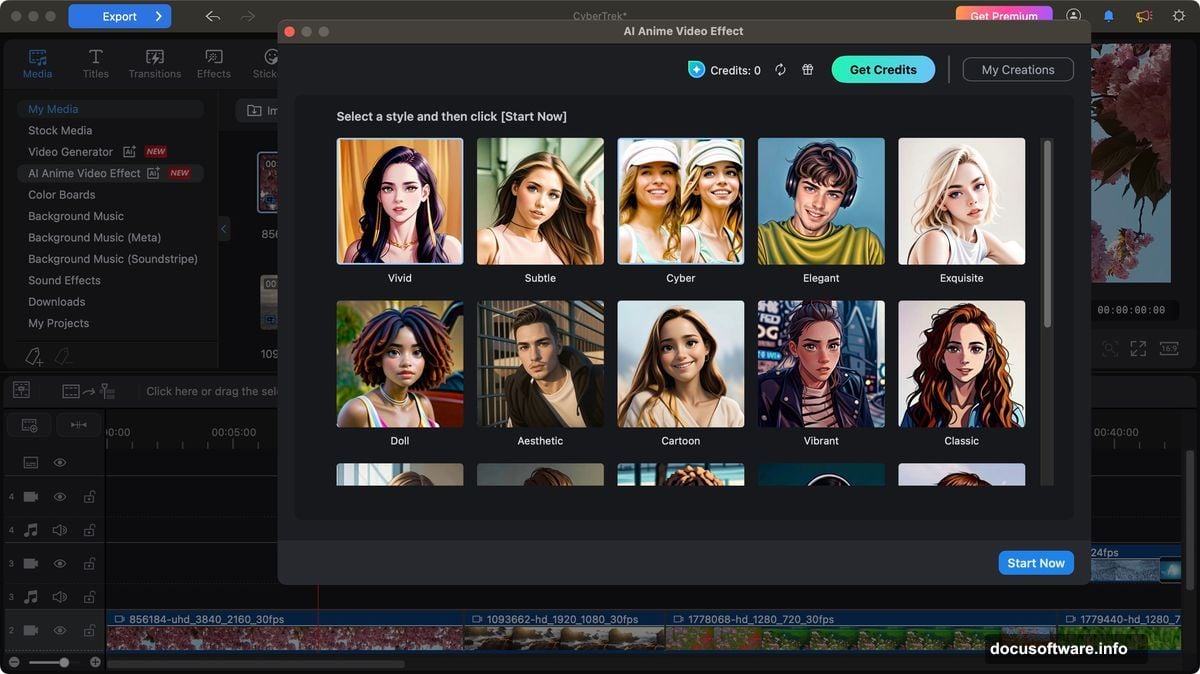Hide the topmost video track with the eye toggle
Image resolution: width=1200 pixels, height=674 pixels.
pyautogui.click(x=59, y=496)
